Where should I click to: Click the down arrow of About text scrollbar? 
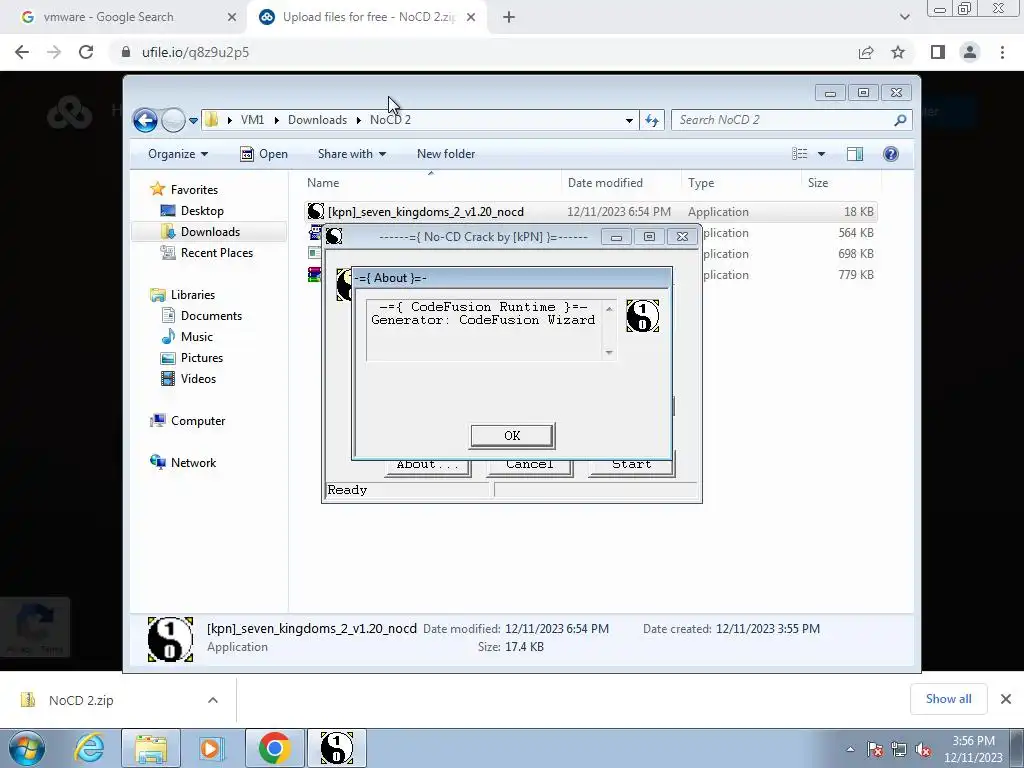tap(609, 353)
